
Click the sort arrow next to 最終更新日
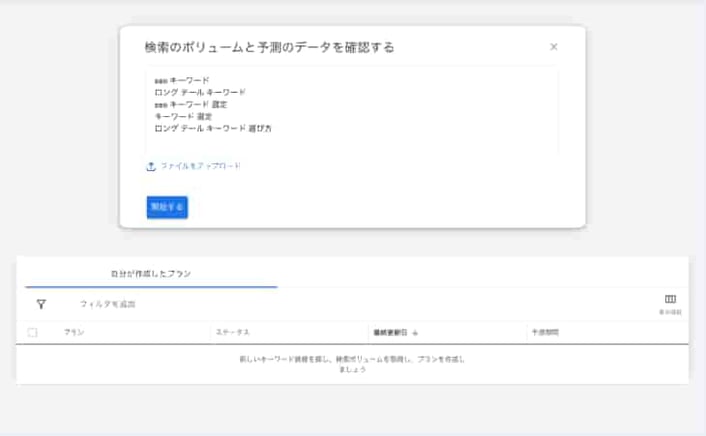(415, 332)
